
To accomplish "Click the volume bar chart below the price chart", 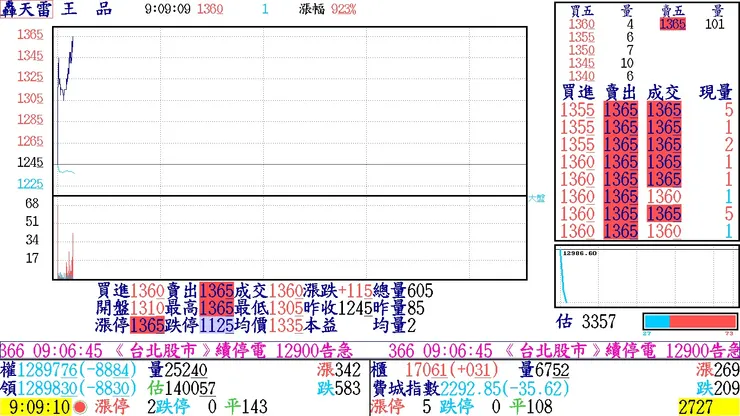I will (x=290, y=238).
